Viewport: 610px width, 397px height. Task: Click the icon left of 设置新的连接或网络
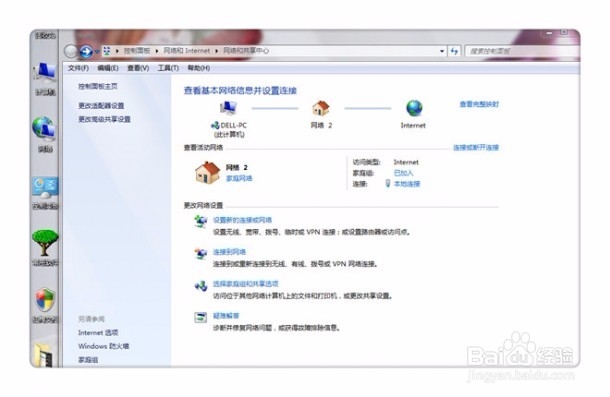point(201,221)
